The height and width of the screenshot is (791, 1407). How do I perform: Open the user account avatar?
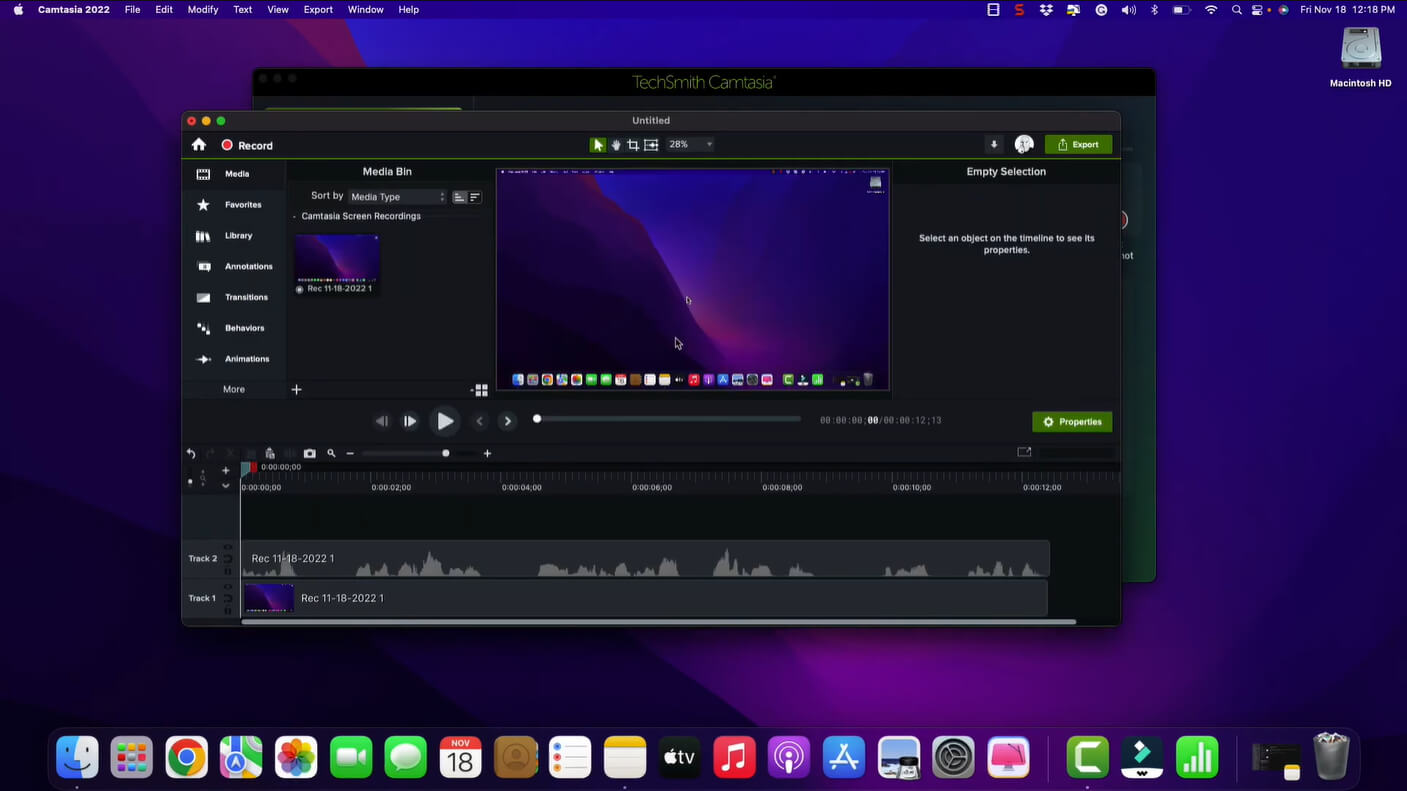pyautogui.click(x=1024, y=144)
